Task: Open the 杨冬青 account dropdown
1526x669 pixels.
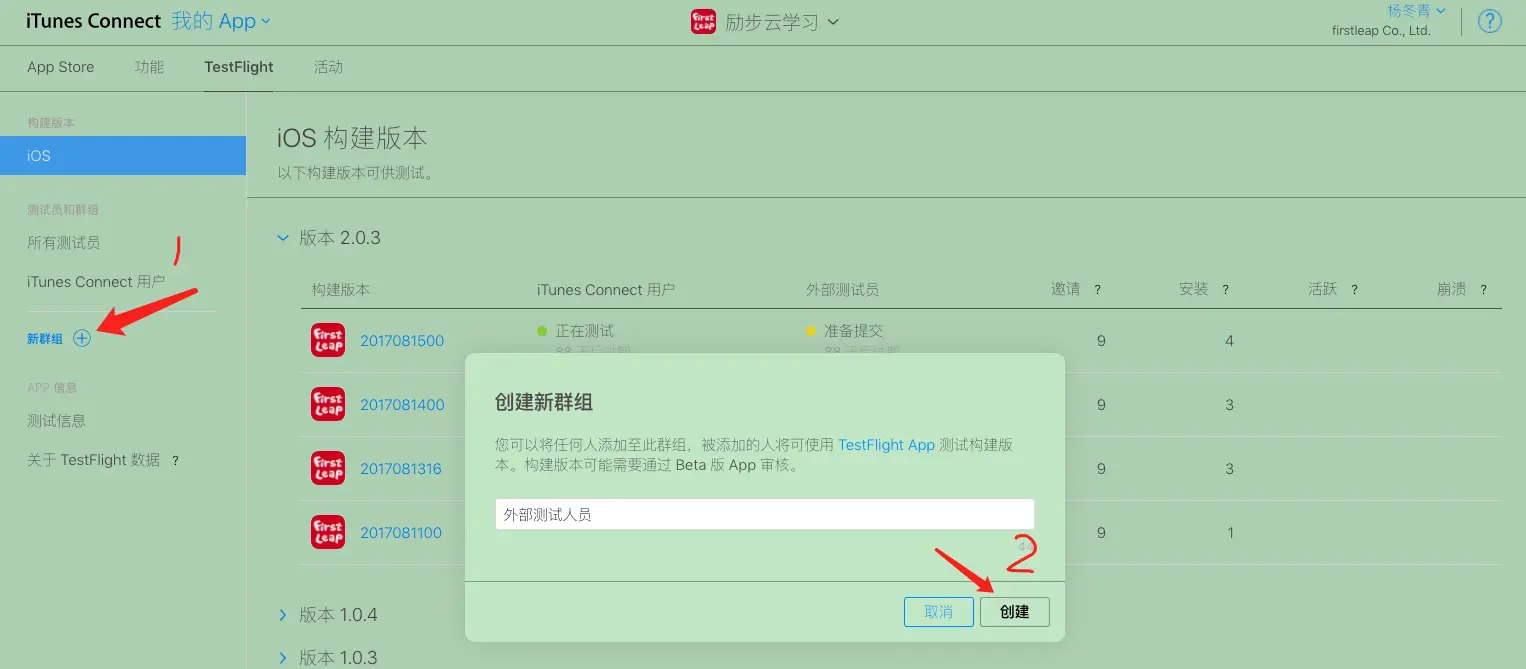Action: (x=1414, y=12)
